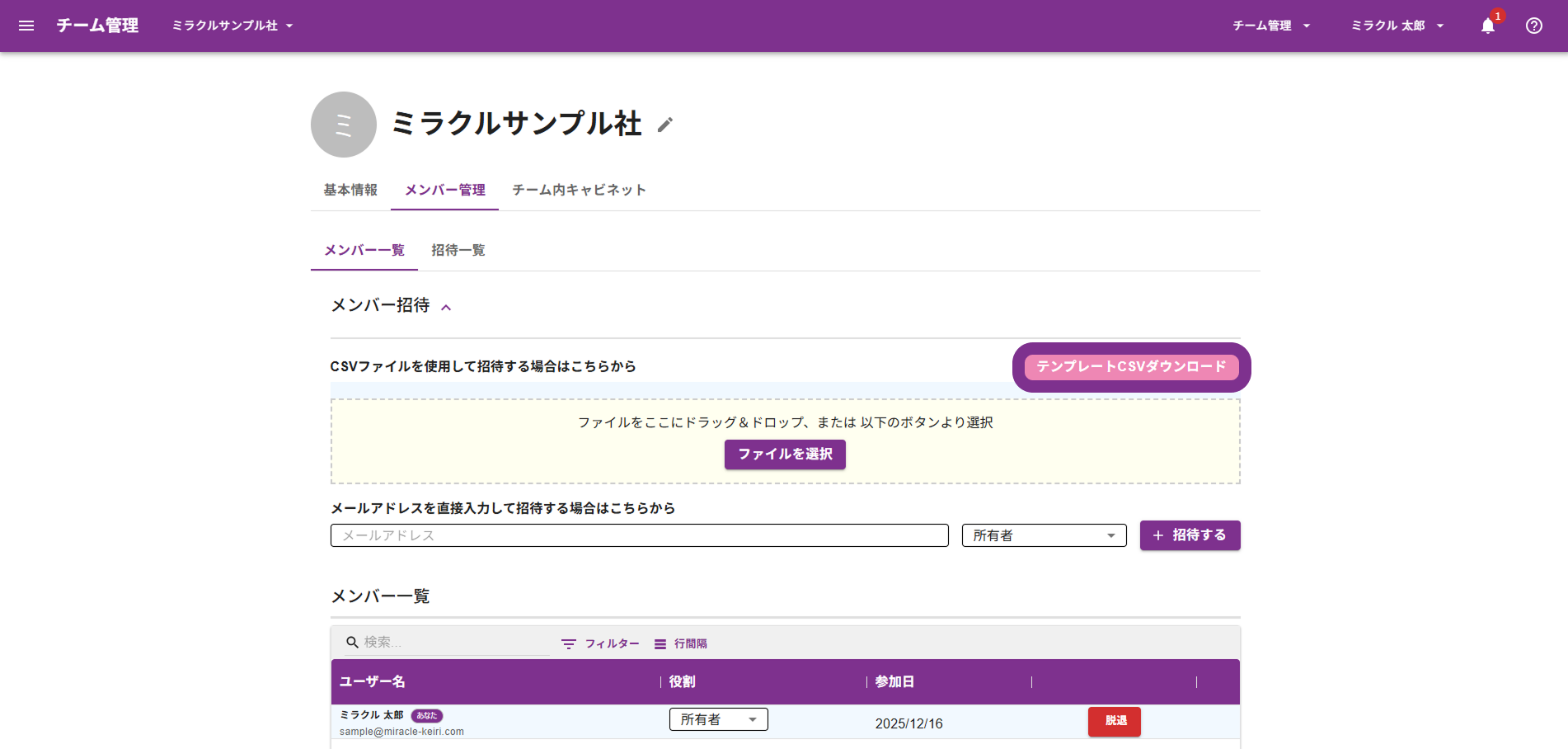Download the template CSV file
1568x749 pixels.
point(1130,367)
